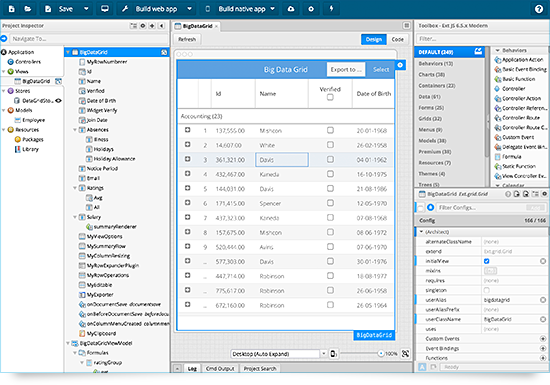Screen dimensions: 550x385
Task: Click the blue Navigate To arrow icon
Action: pyautogui.click(x=4, y=38)
